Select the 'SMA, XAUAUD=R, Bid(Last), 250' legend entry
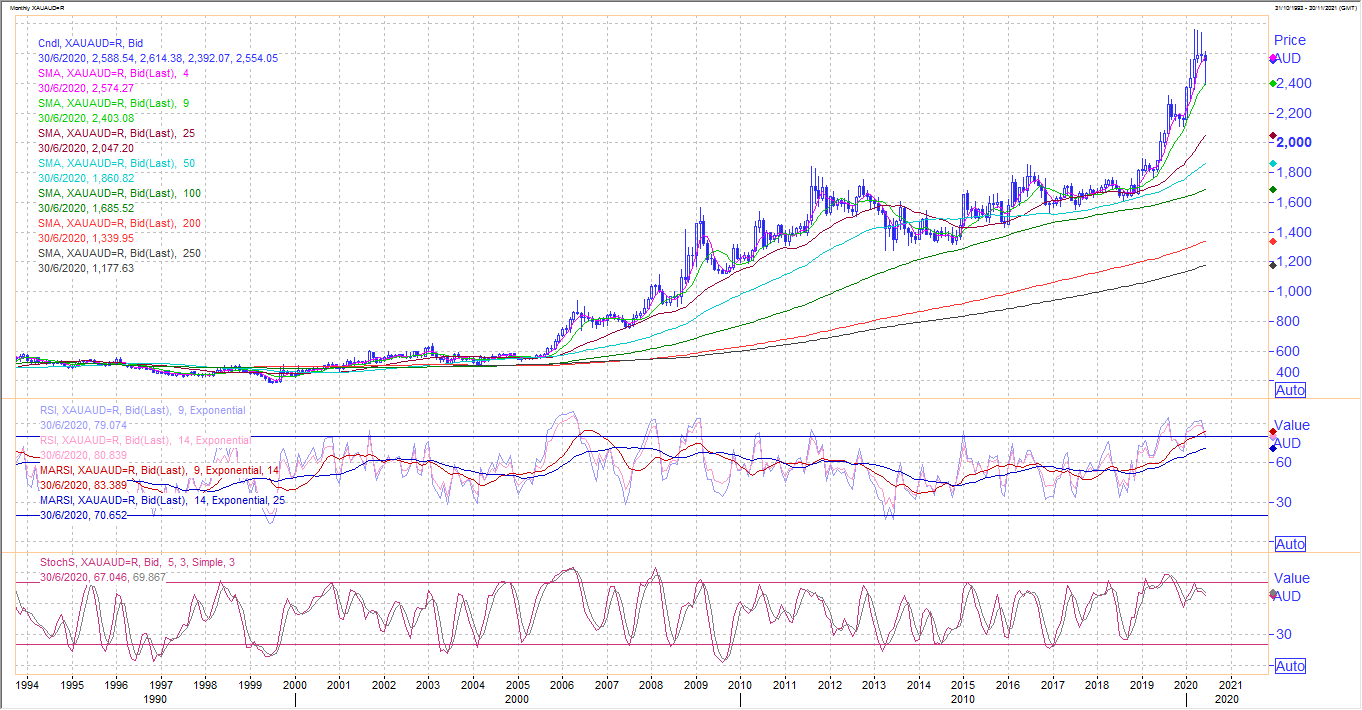The image size is (1362, 710). 119,254
